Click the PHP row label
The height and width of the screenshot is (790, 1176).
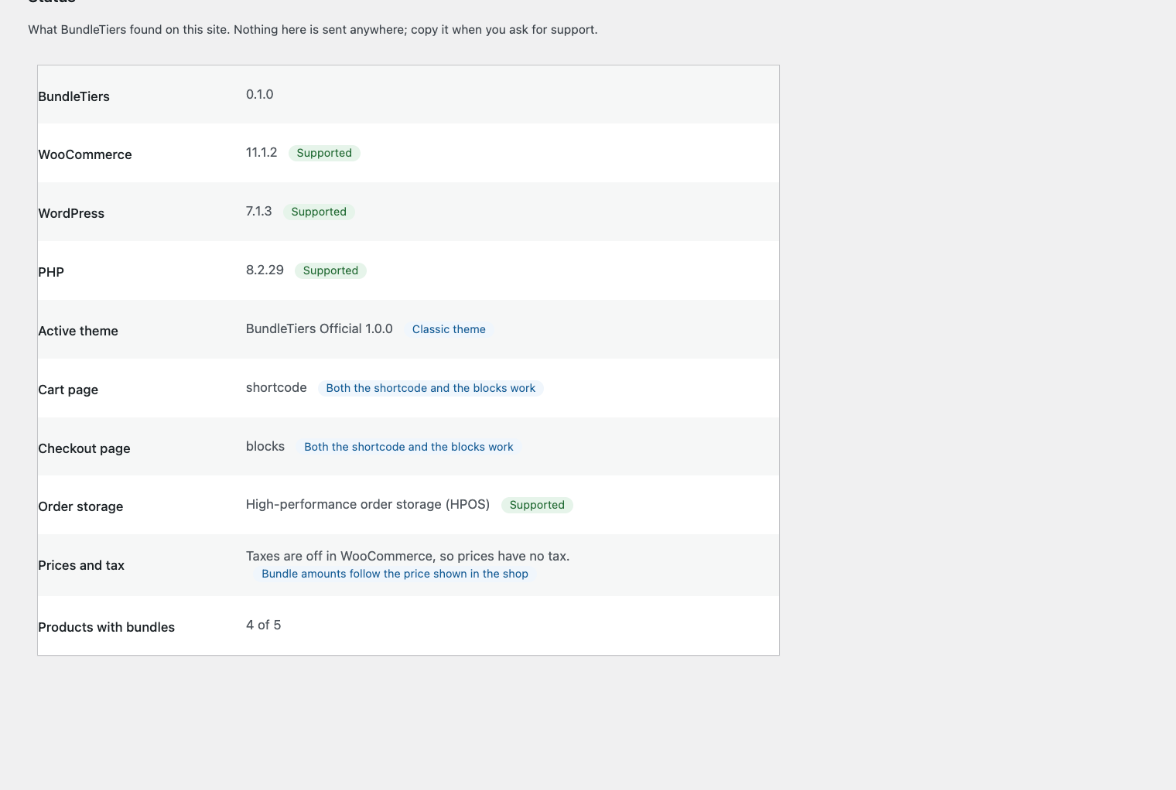[x=51, y=272]
